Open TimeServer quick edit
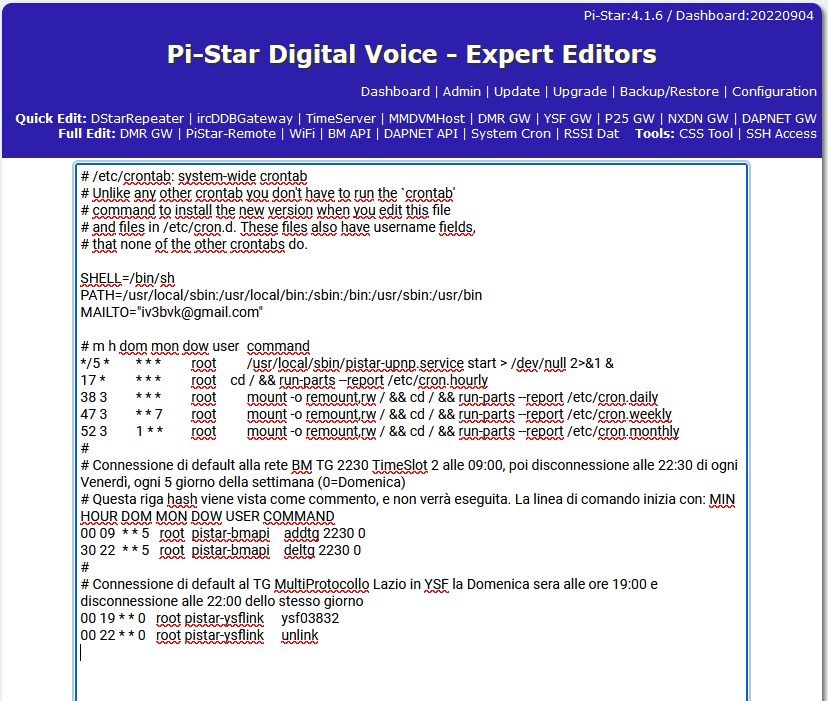Viewport: 828px width, 701px height. click(341, 118)
